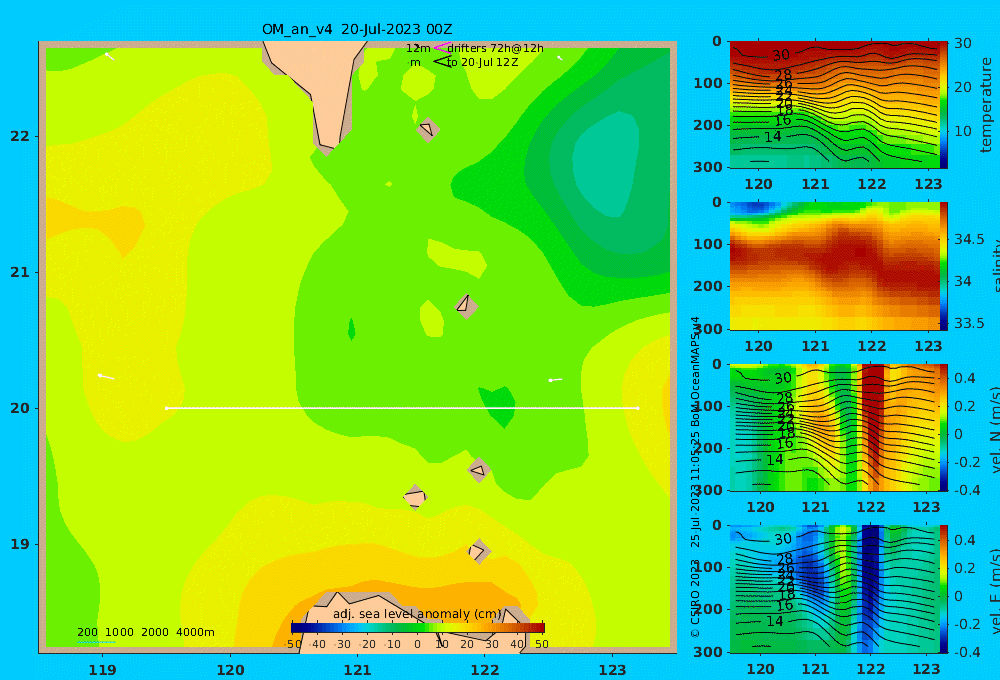The height and width of the screenshot is (680, 1000).
Task: Click the magenta drifter arrow legend symbol
Action: coord(442,48)
